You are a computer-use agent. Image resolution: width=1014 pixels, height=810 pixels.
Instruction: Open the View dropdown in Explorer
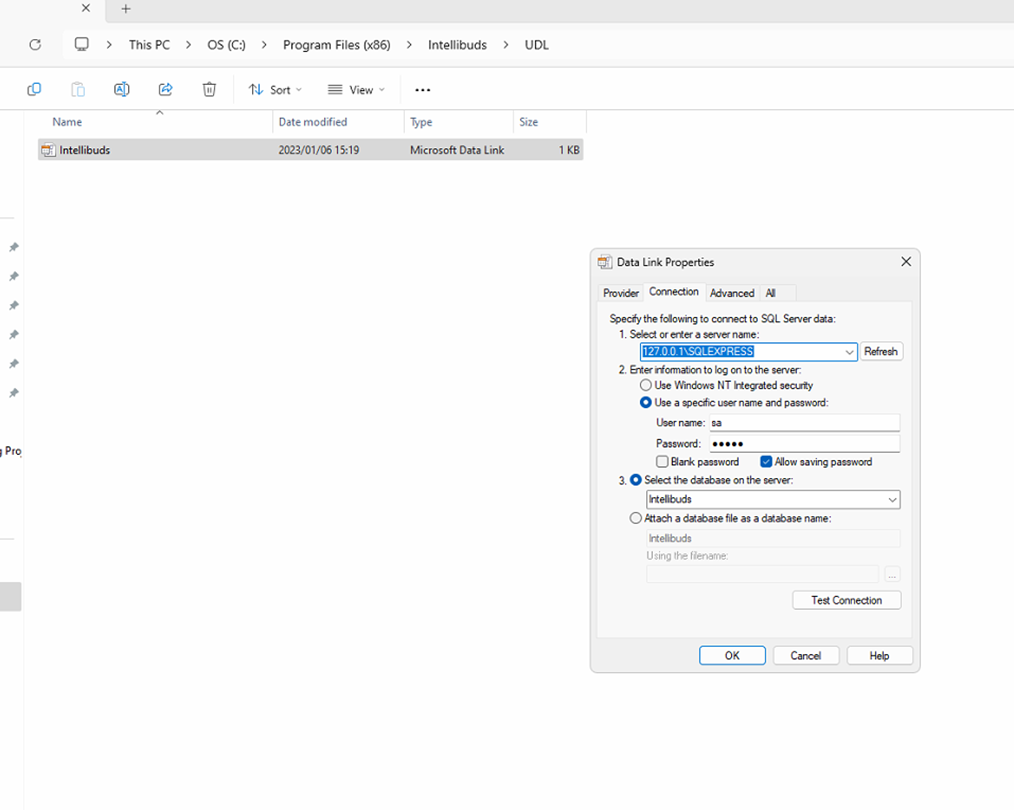point(356,90)
